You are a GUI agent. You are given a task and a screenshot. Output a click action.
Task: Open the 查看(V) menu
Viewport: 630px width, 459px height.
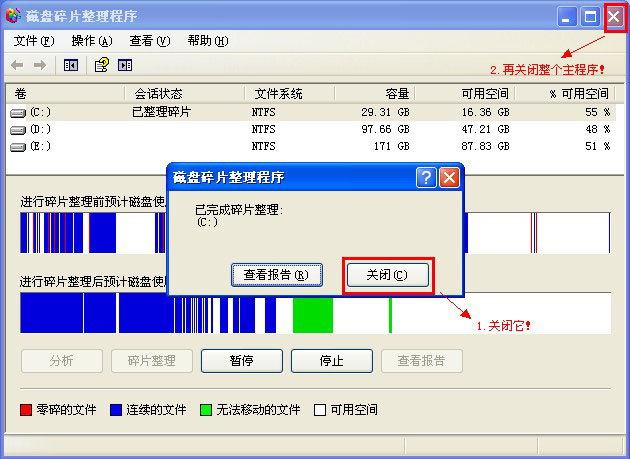coord(150,41)
